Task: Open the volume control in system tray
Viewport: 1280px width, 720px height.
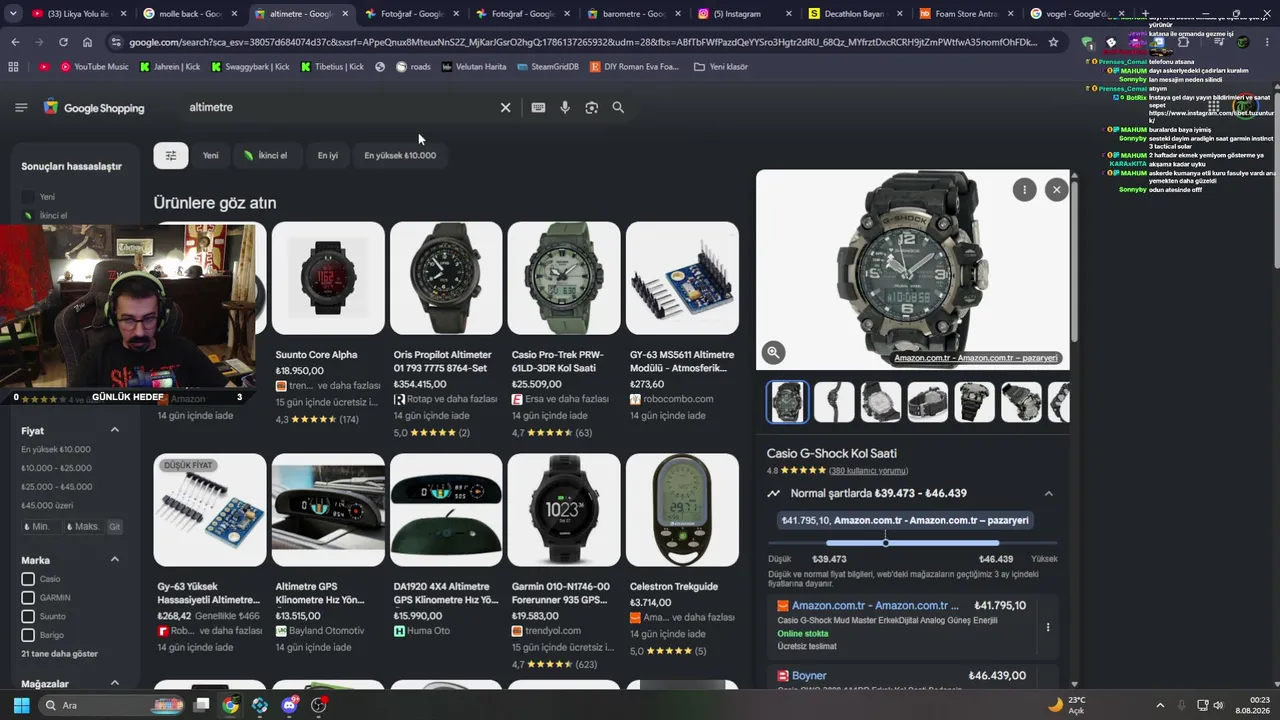Action: pyautogui.click(x=1218, y=705)
